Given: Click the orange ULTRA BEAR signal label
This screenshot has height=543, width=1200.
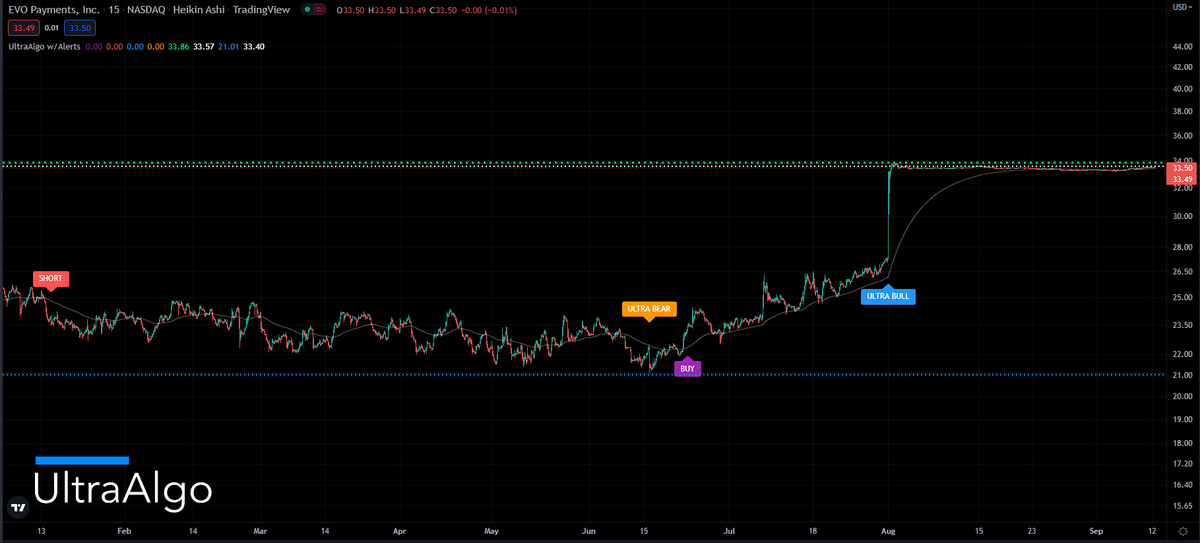Looking at the screenshot, I should (648, 309).
